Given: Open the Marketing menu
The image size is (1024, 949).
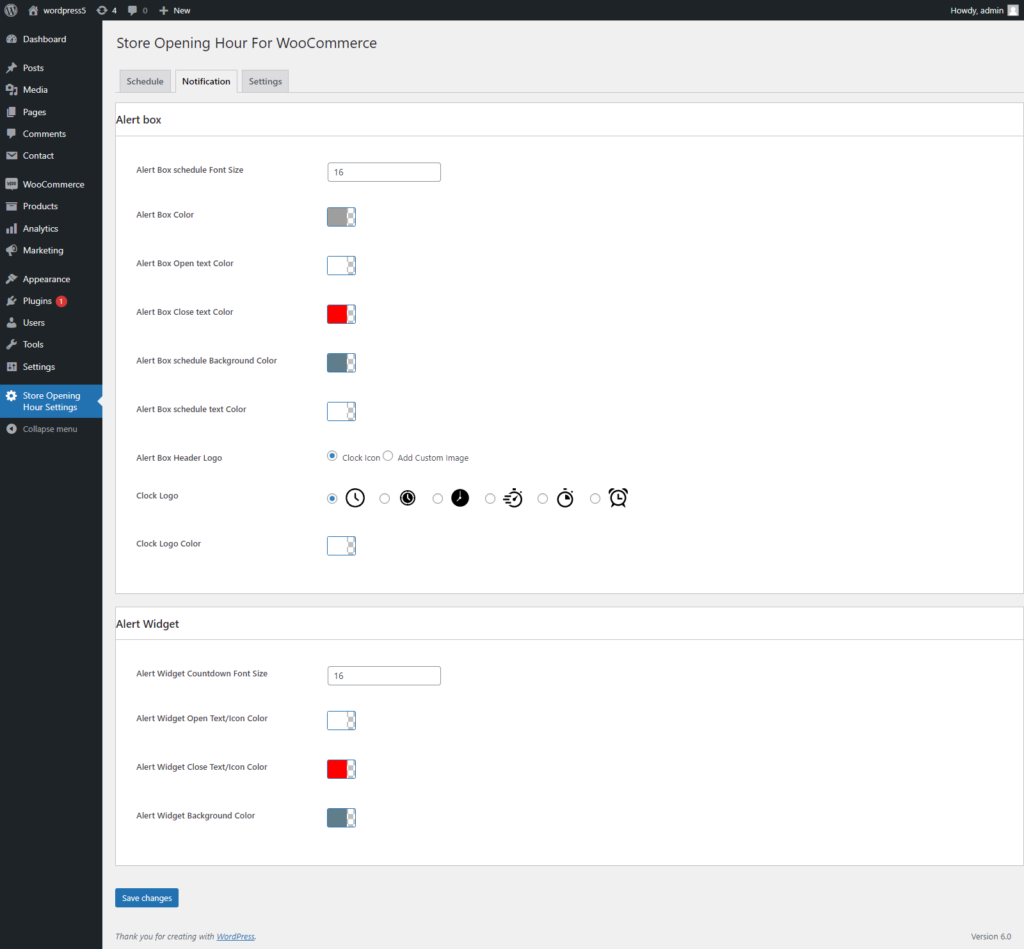Looking at the screenshot, I should [51, 251].
